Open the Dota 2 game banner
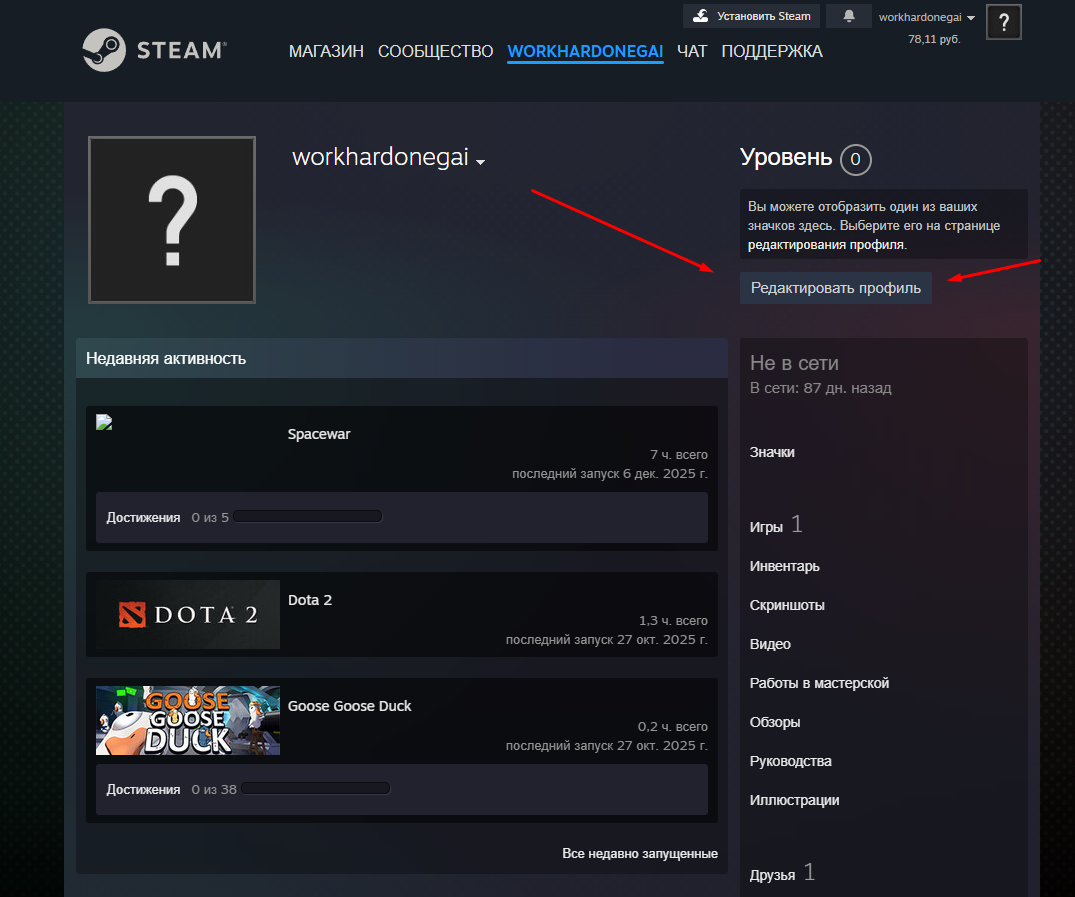Viewport: 1075px width, 897px height. point(188,615)
